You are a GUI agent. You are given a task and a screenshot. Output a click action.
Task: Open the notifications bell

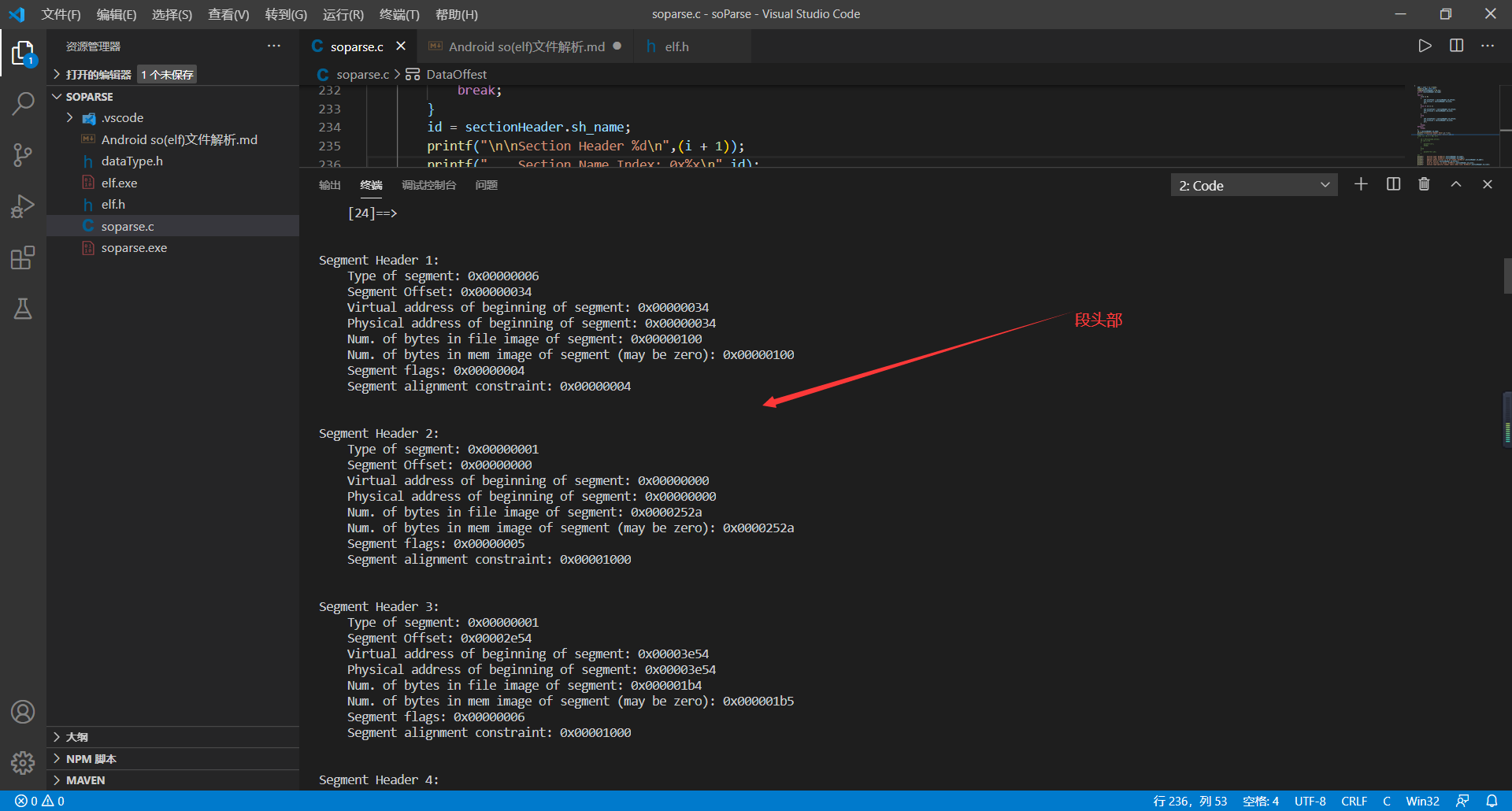(x=1492, y=801)
